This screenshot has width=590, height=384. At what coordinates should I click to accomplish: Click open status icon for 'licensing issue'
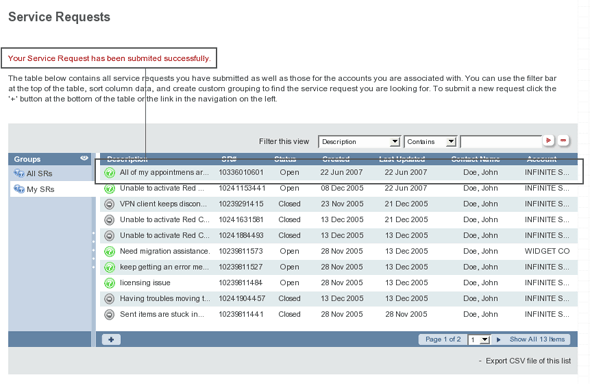point(109,283)
